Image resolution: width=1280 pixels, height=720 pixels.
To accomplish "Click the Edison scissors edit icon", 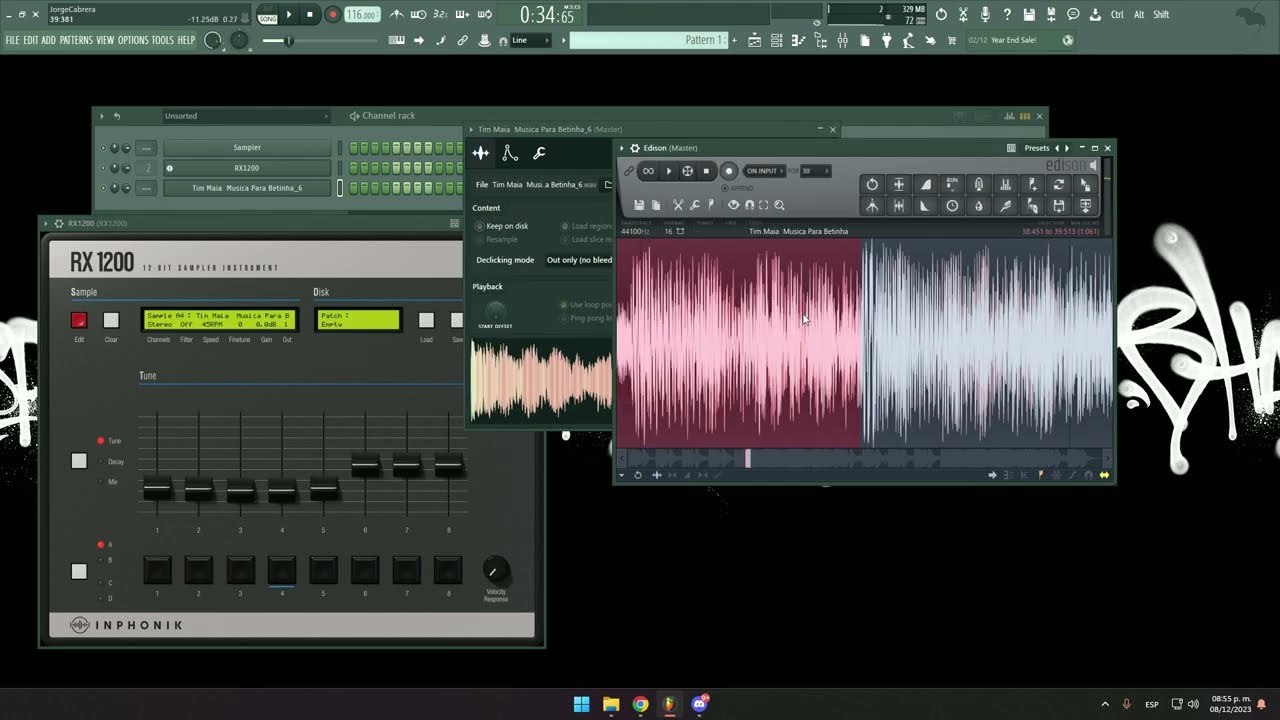I will pos(678,205).
